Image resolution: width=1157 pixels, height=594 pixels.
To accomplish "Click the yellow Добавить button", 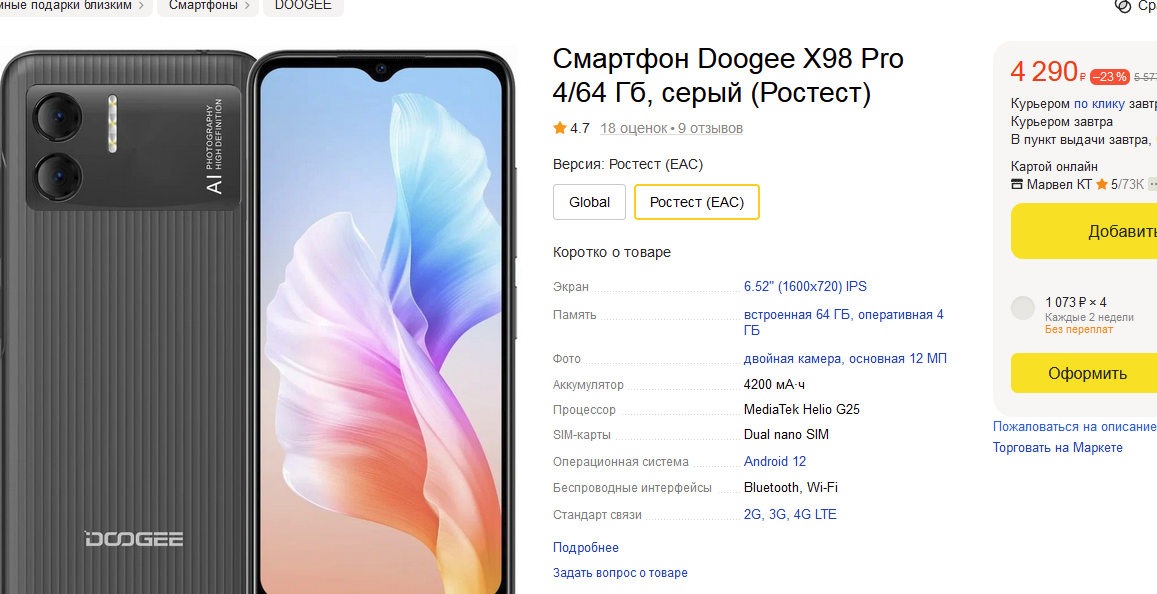I will [x=1084, y=231].
